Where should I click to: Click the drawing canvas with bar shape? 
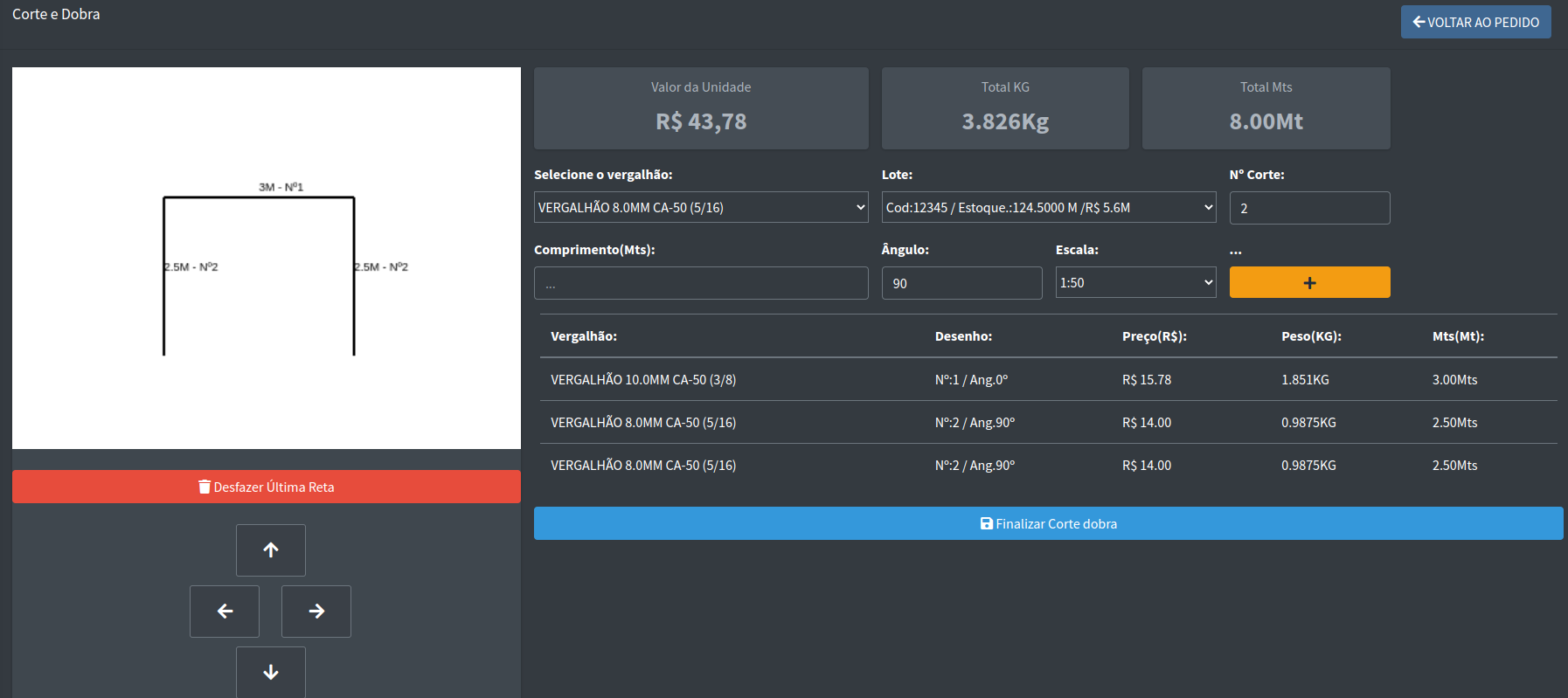click(267, 258)
